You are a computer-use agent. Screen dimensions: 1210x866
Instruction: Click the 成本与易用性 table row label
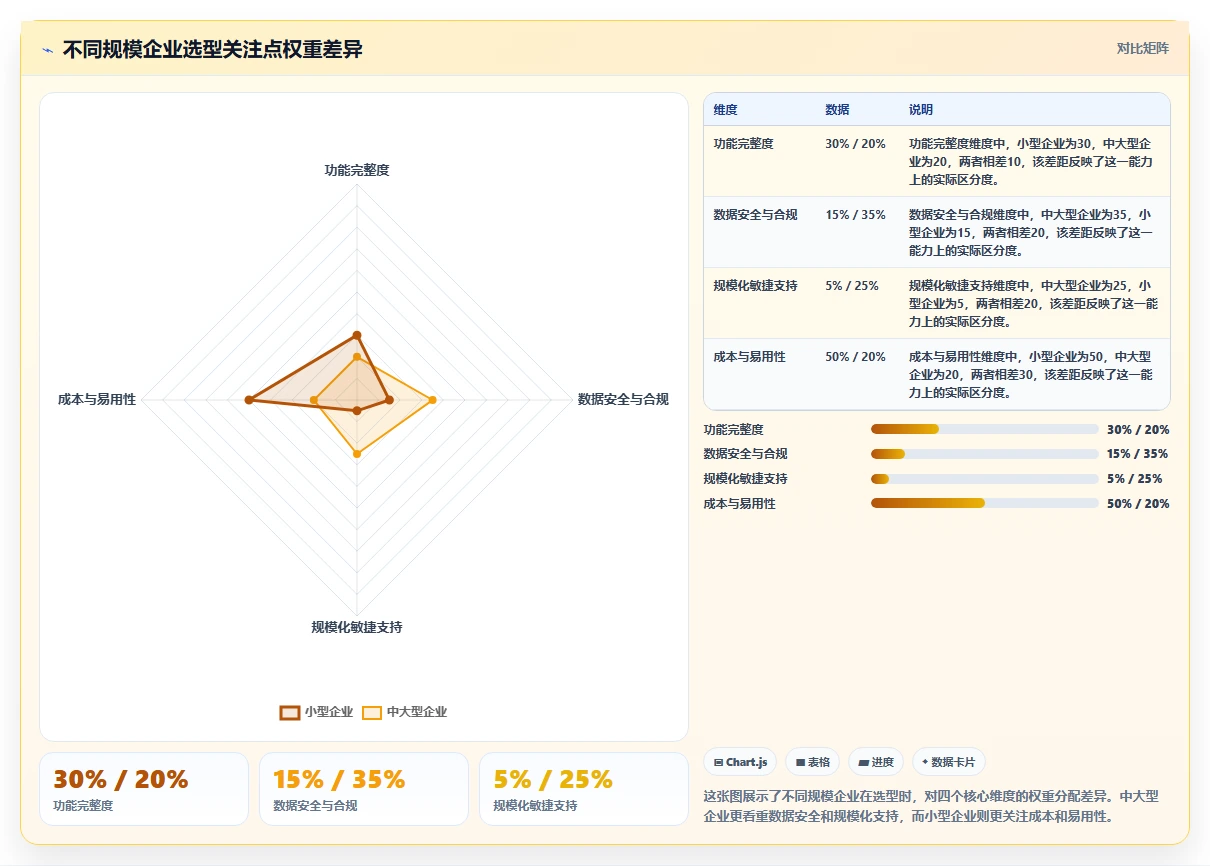pyautogui.click(x=750, y=357)
